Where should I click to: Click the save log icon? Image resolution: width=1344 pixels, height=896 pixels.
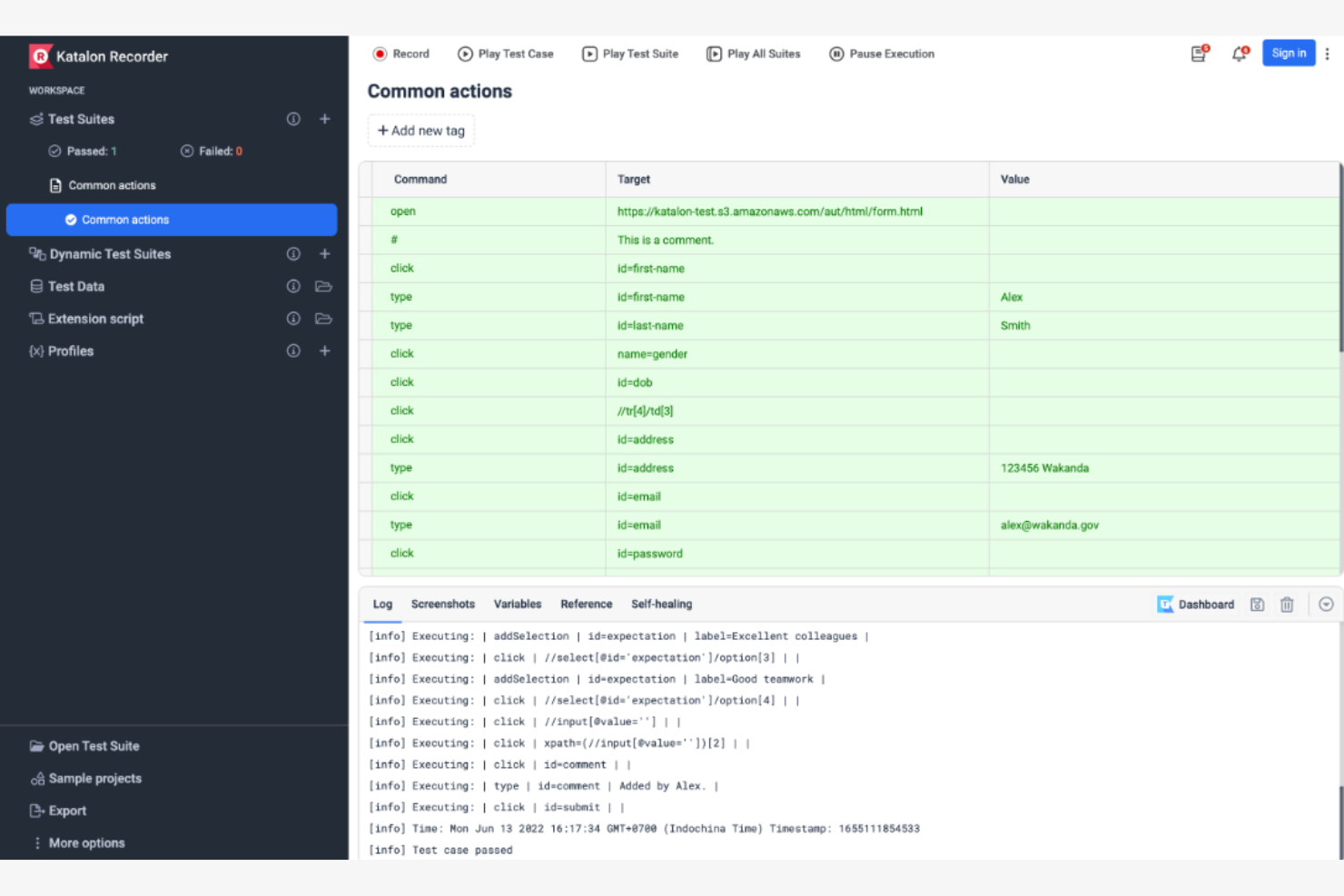click(x=1257, y=604)
